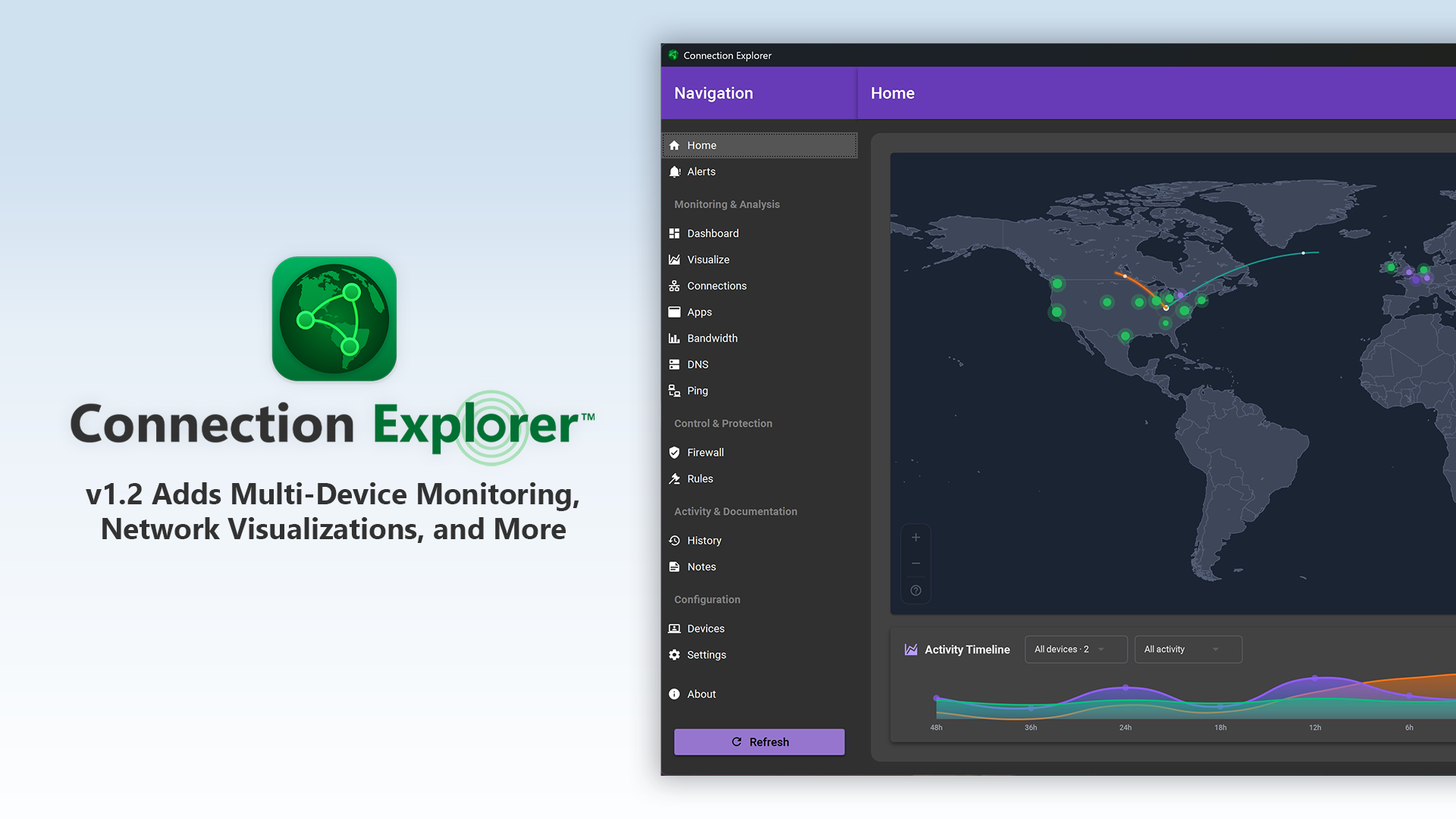The height and width of the screenshot is (819, 1456).
Task: Open Settings from the navigation list
Action: coord(760,654)
